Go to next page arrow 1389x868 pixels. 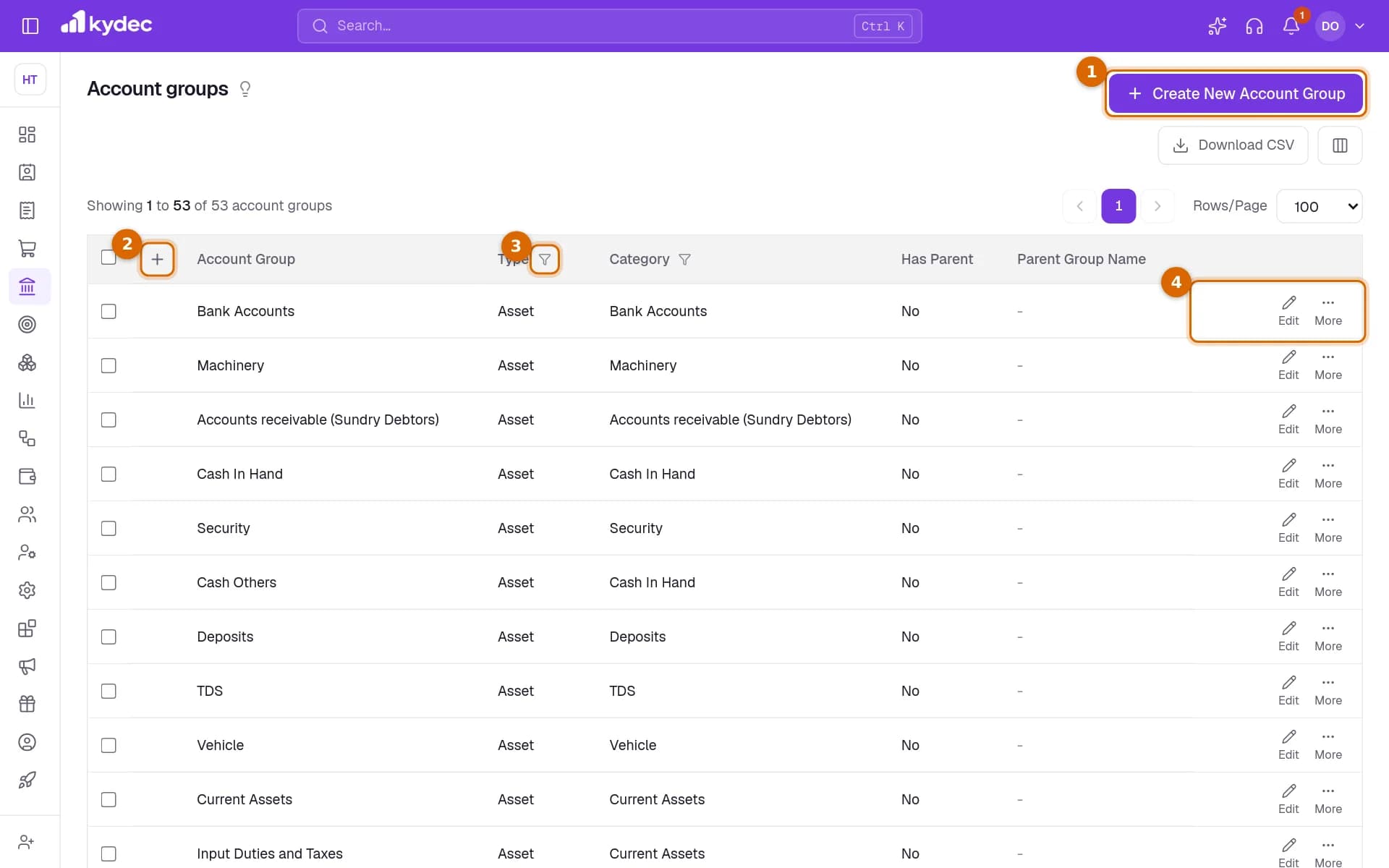click(1157, 206)
